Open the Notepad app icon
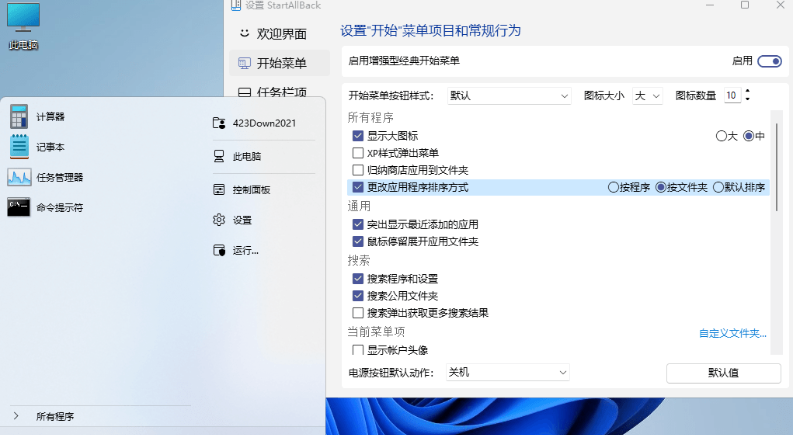 pos(19,147)
